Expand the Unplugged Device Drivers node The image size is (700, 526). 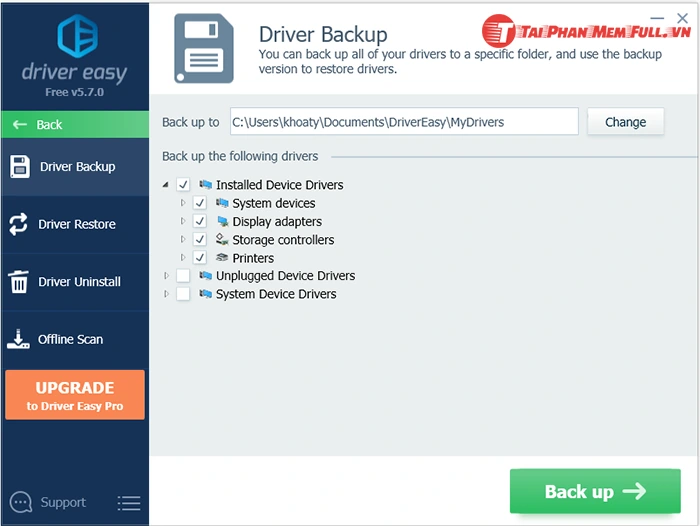pyautogui.click(x=166, y=276)
